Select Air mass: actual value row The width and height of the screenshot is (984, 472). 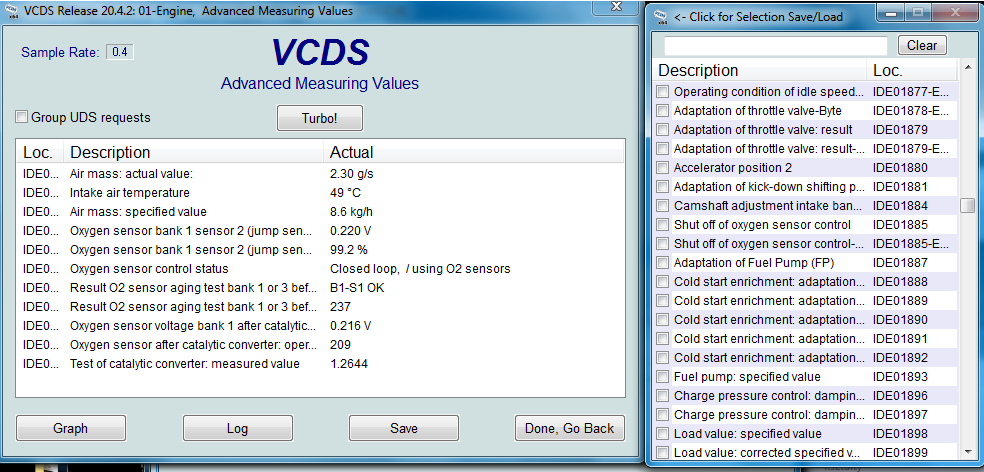(x=320, y=174)
